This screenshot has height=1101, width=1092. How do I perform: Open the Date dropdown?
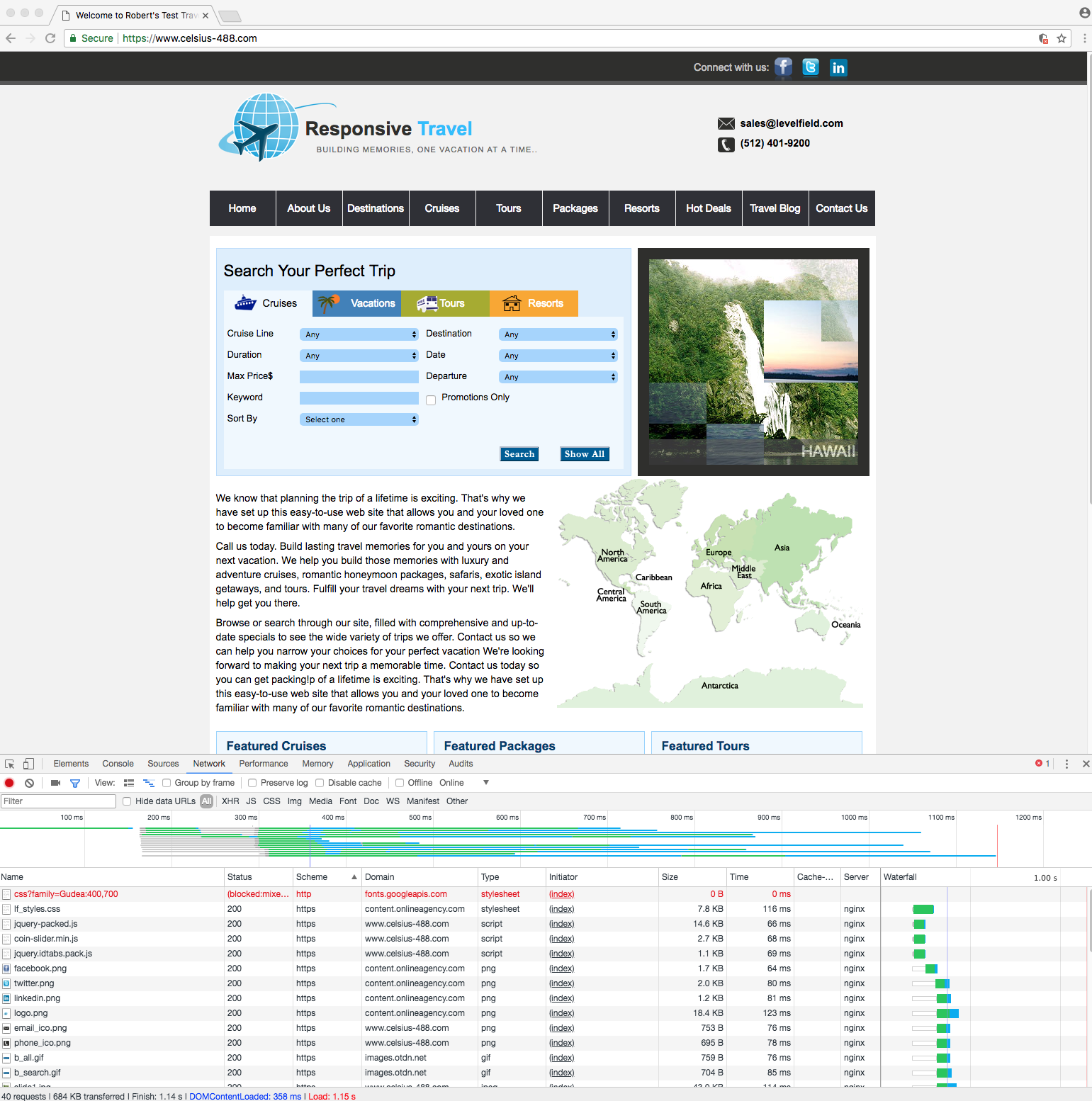click(558, 356)
